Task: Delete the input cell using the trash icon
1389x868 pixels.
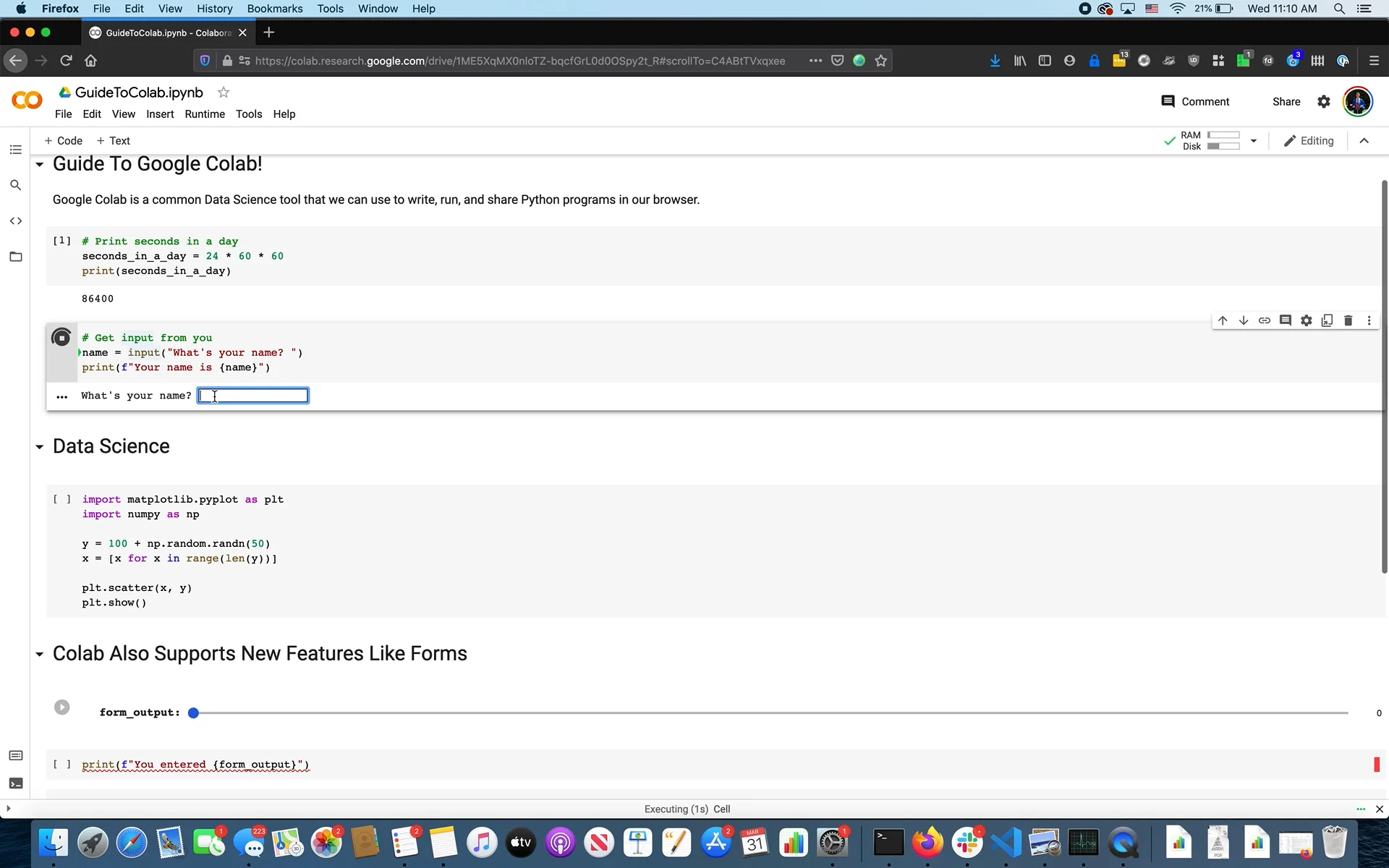Action: 1348,320
